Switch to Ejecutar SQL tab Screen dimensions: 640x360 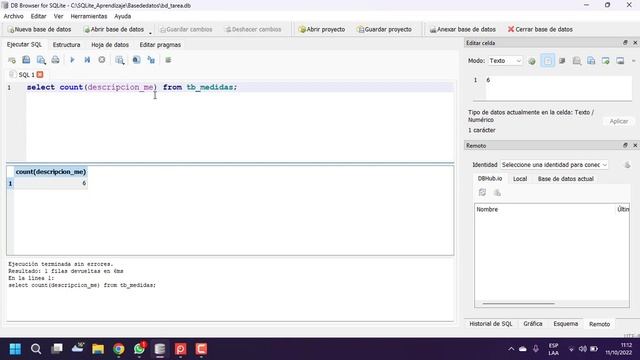coord(24,44)
